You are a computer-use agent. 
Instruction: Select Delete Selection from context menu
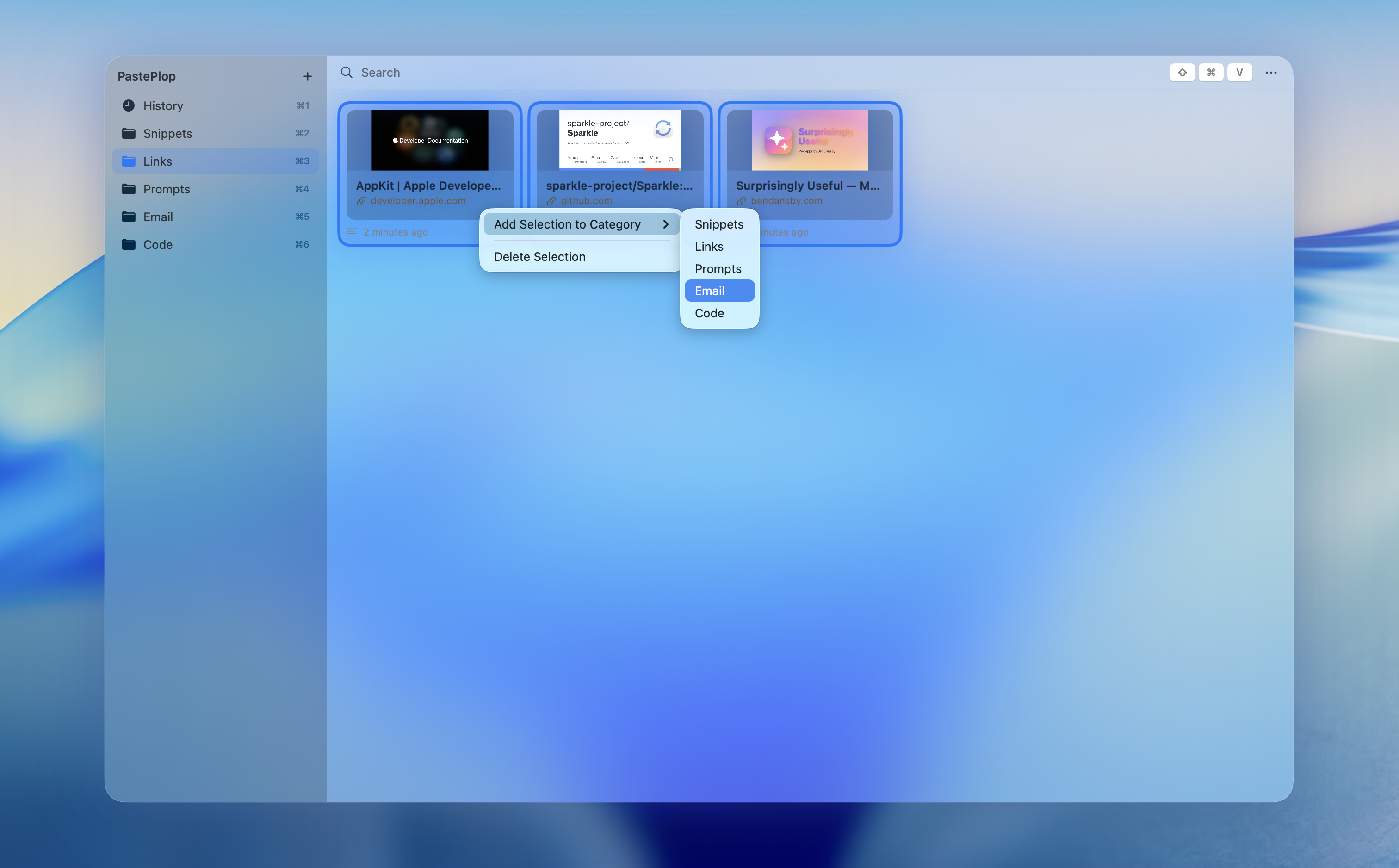[x=539, y=257]
